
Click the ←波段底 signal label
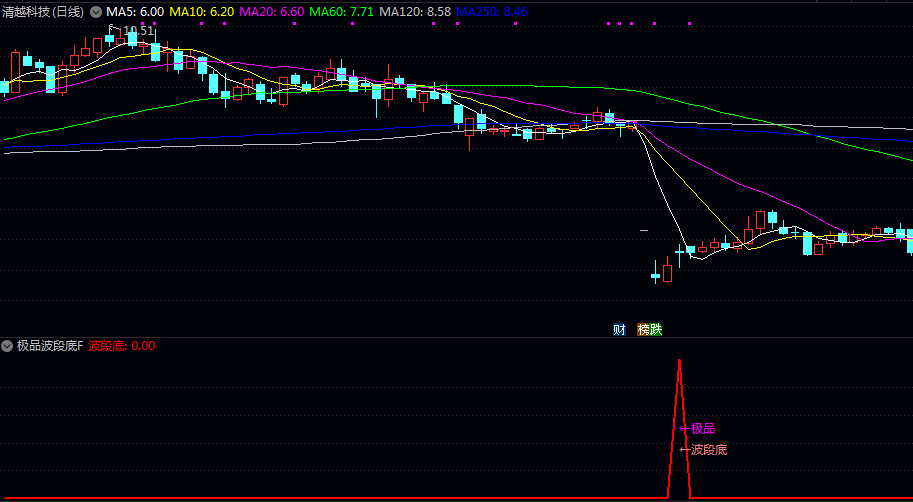(x=703, y=450)
